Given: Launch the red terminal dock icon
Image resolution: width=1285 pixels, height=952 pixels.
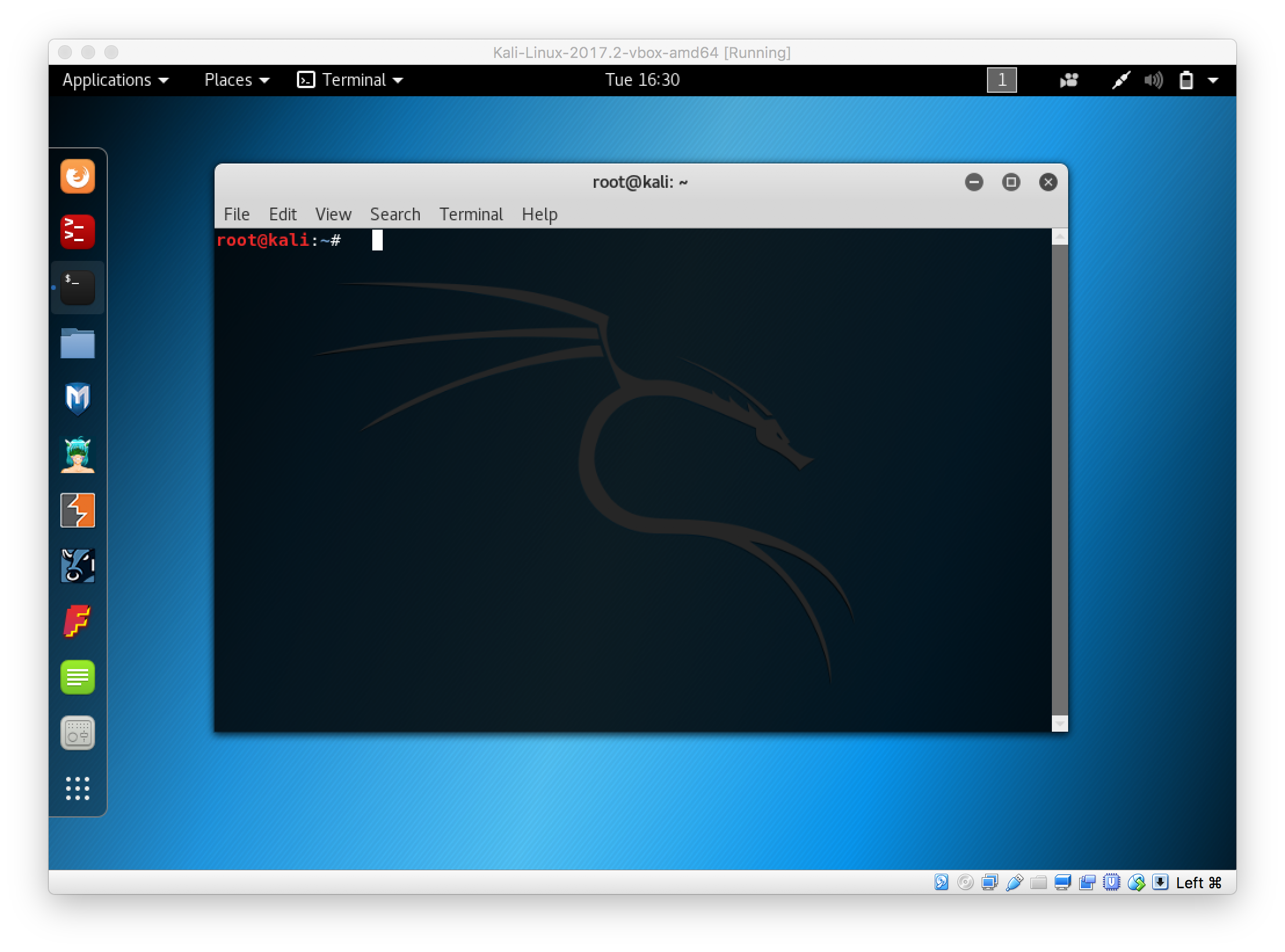Looking at the screenshot, I should pos(77,232).
